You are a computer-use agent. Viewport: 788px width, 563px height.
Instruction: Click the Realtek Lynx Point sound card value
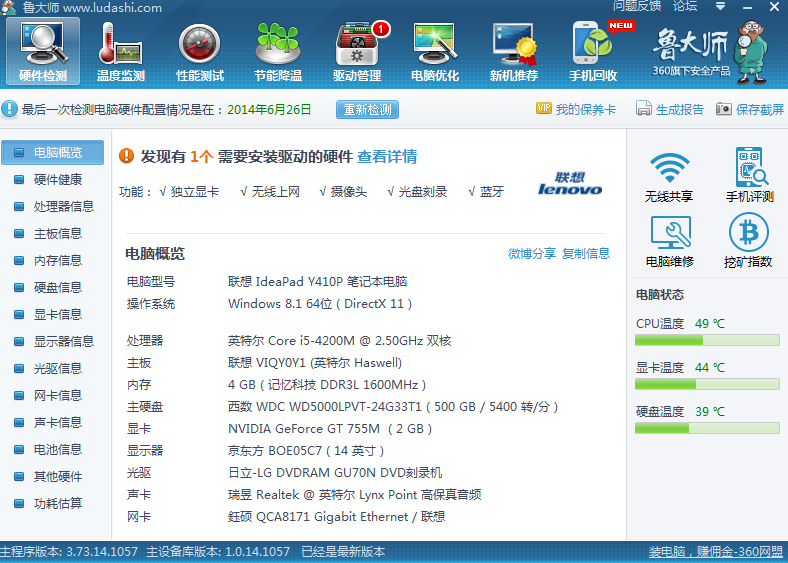pos(354,495)
